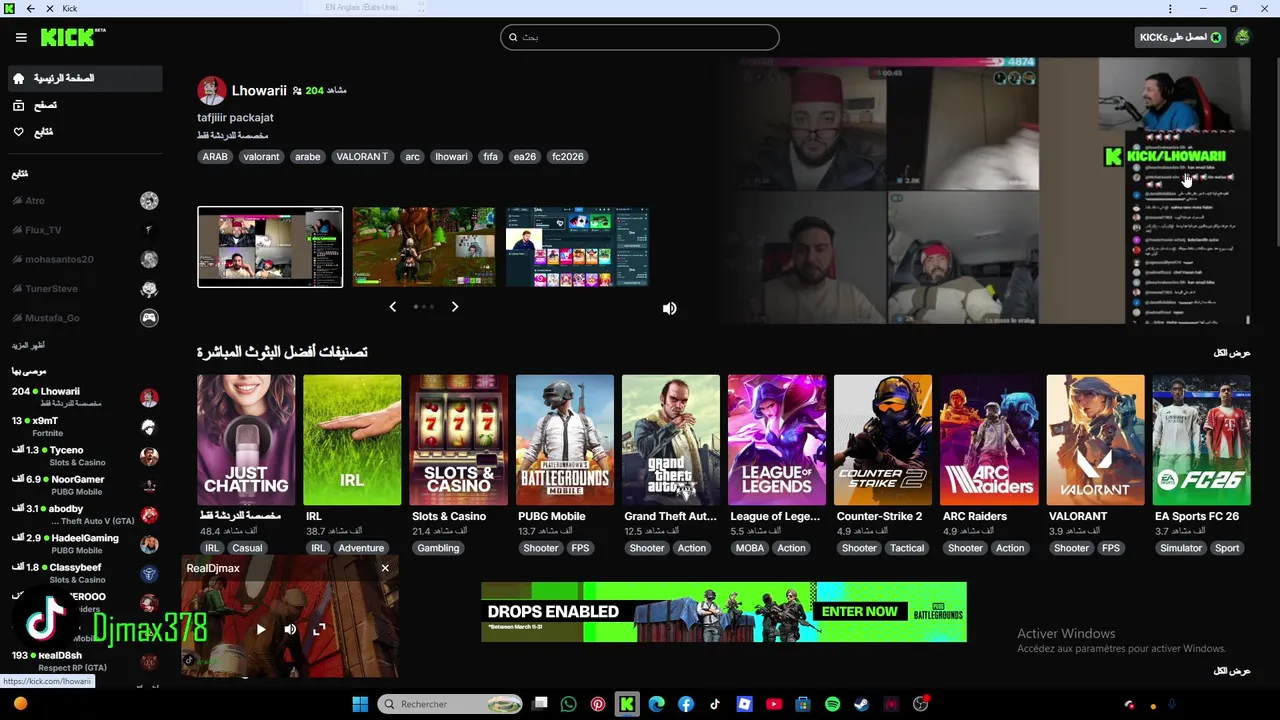This screenshot has width=1280, height=720.
Task: Open mohasantos20 followed channel
Action: (85, 259)
